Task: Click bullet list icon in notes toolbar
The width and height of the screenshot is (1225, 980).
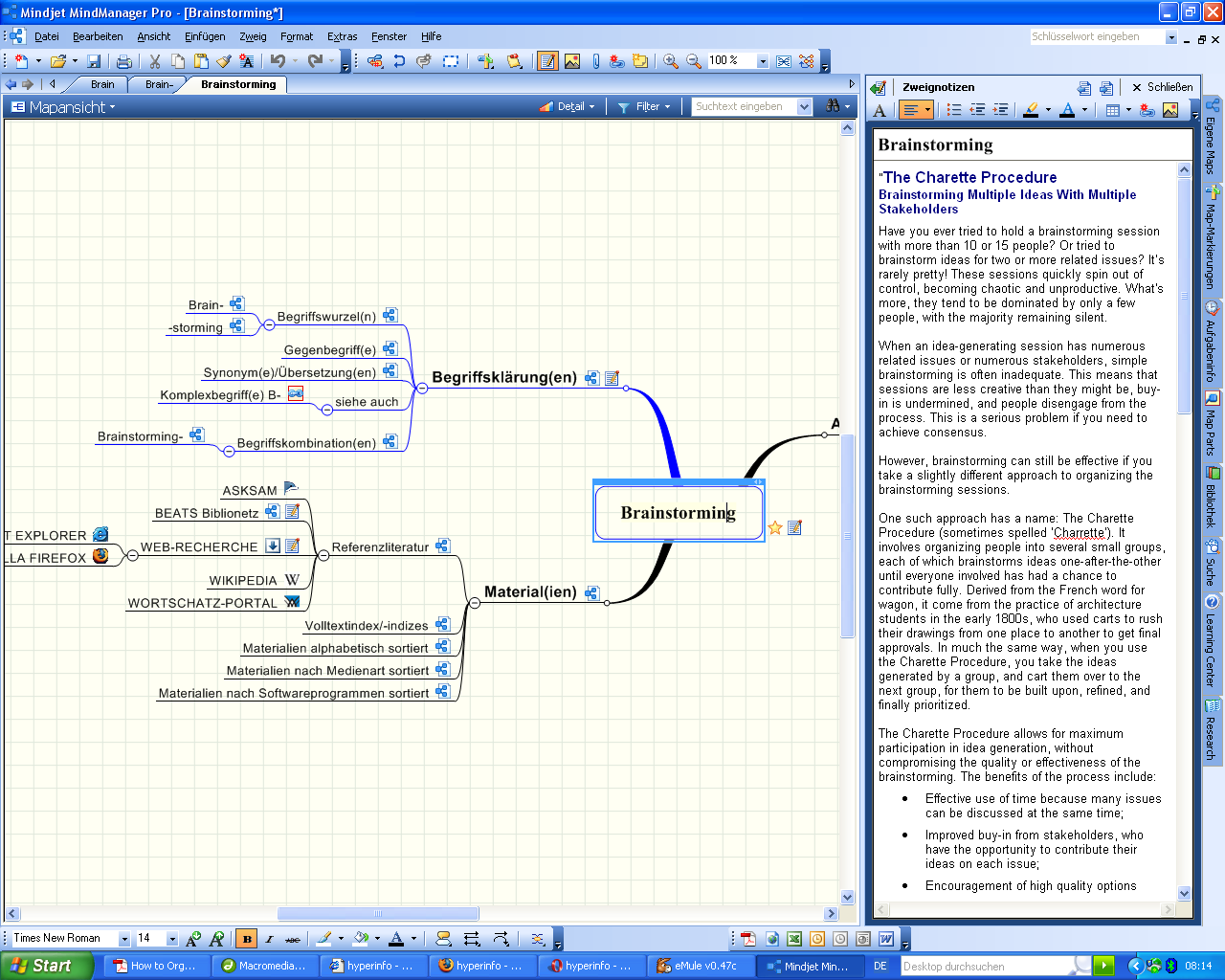Action: click(954, 110)
